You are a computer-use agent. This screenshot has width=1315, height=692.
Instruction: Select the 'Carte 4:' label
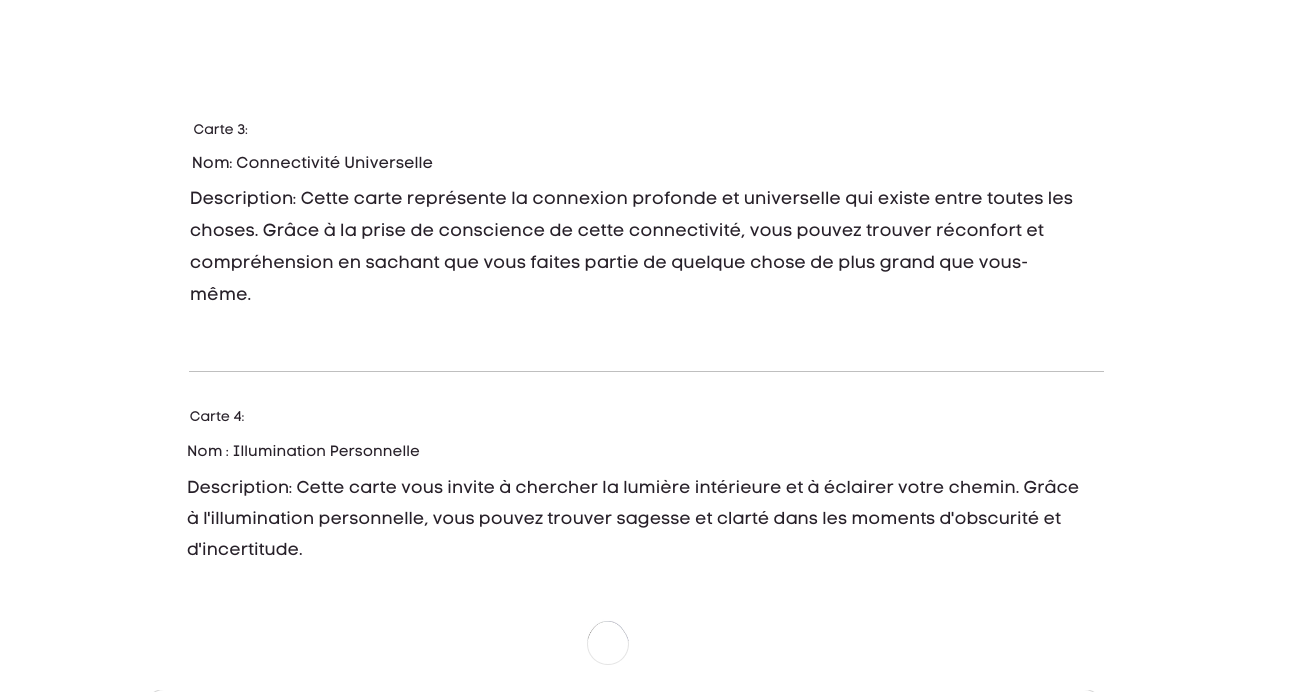click(x=217, y=417)
